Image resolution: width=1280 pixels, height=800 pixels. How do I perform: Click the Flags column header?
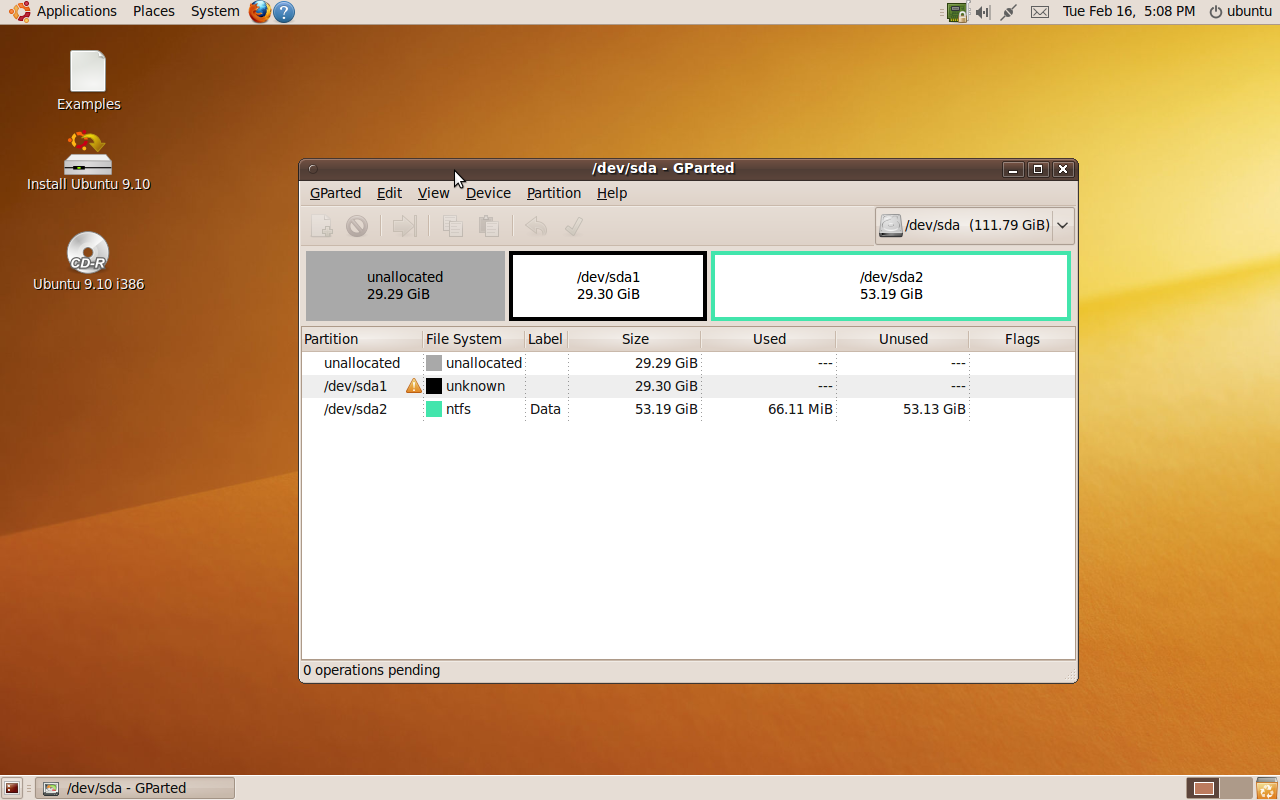point(1022,339)
